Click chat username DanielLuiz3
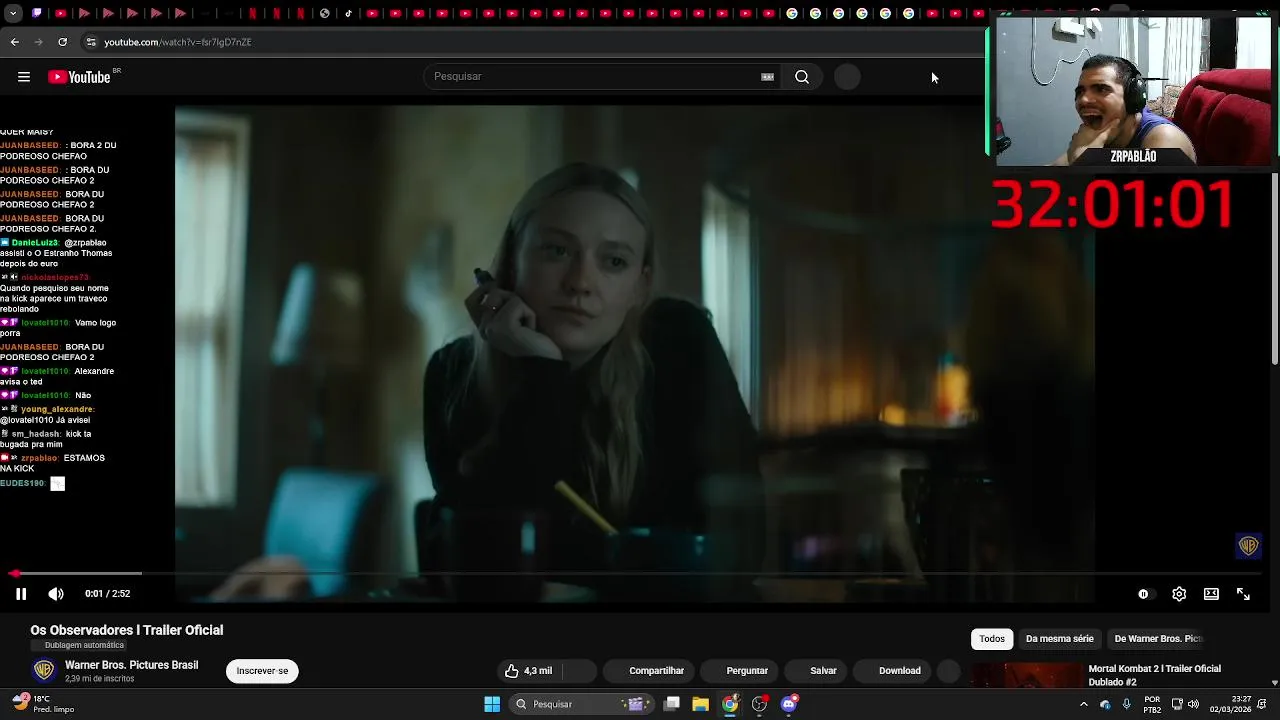Viewport: 1280px width, 720px height. coord(34,243)
